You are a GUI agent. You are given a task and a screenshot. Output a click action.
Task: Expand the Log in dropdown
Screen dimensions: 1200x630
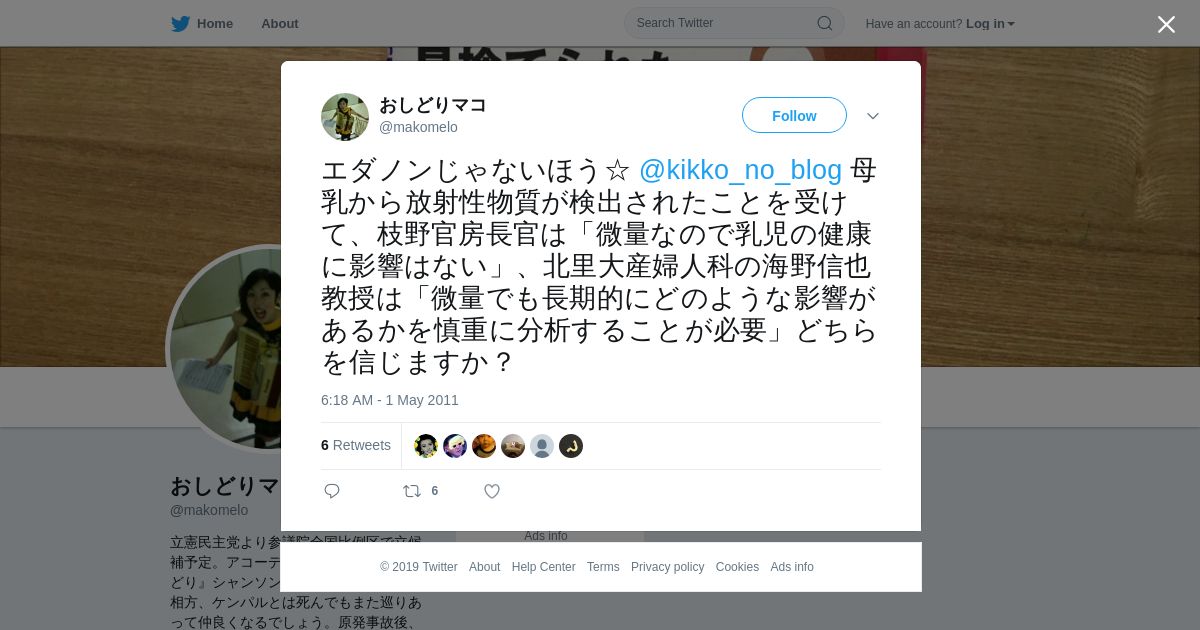990,23
